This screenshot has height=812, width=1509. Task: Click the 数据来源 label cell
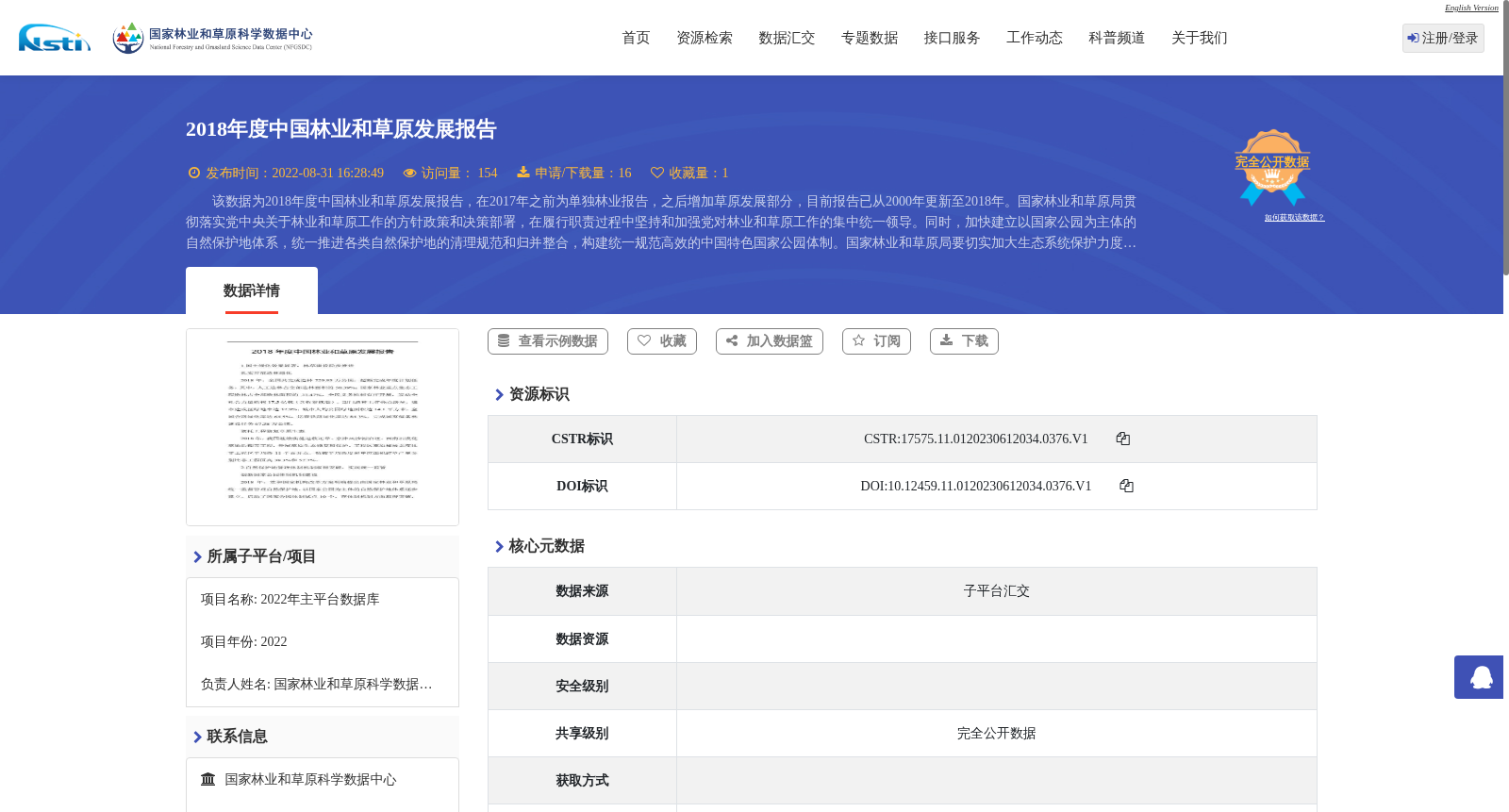[582, 591]
